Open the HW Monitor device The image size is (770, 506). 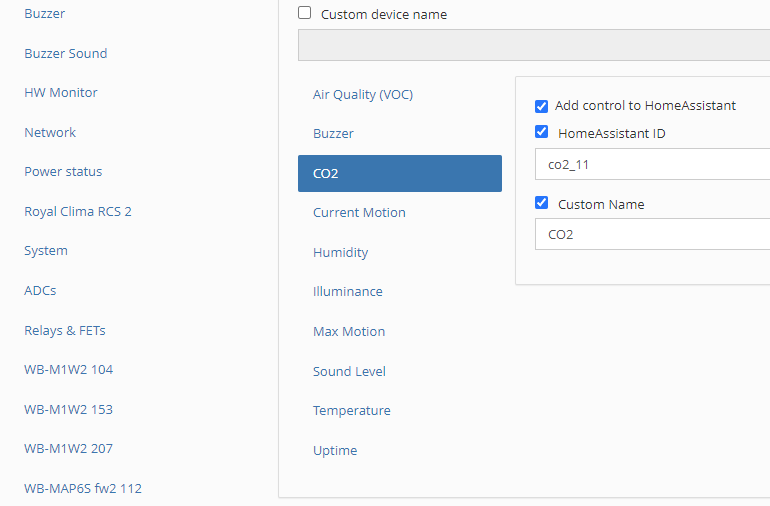coord(61,93)
